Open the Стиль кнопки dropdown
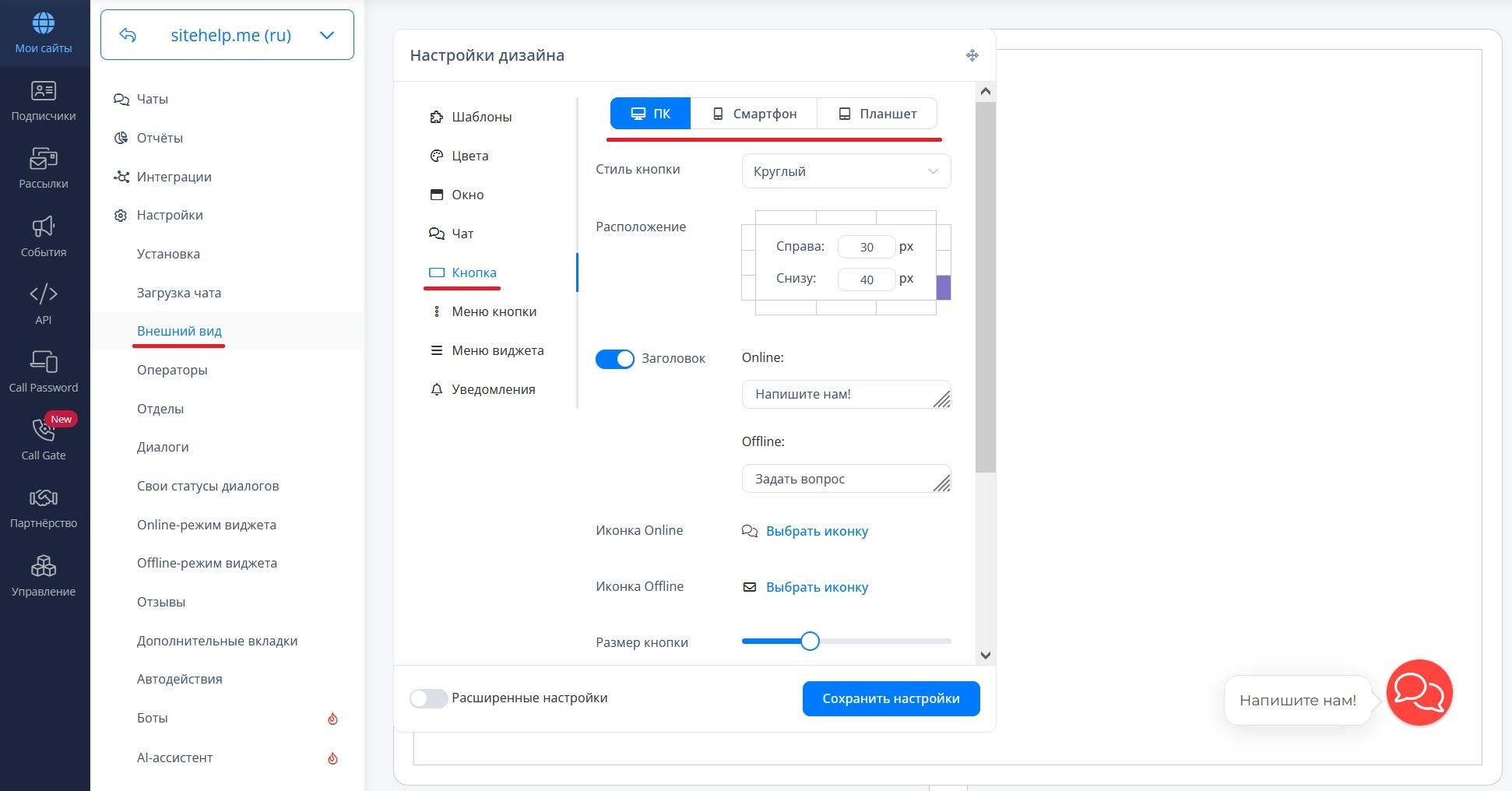1512x791 pixels. tap(846, 171)
